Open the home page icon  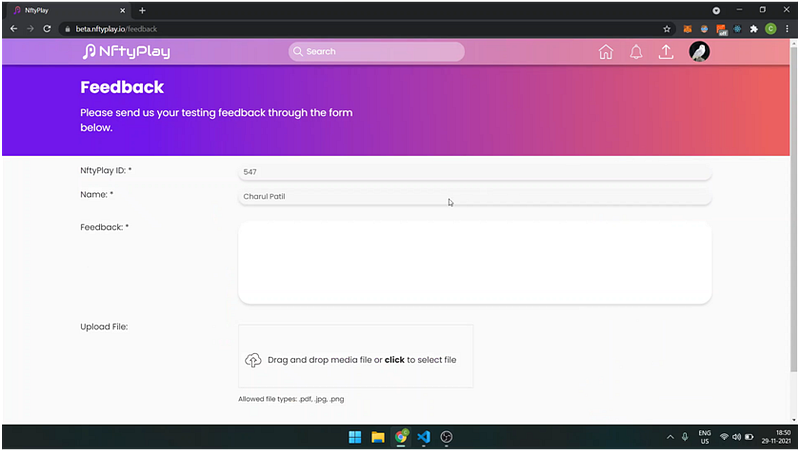[606, 52]
